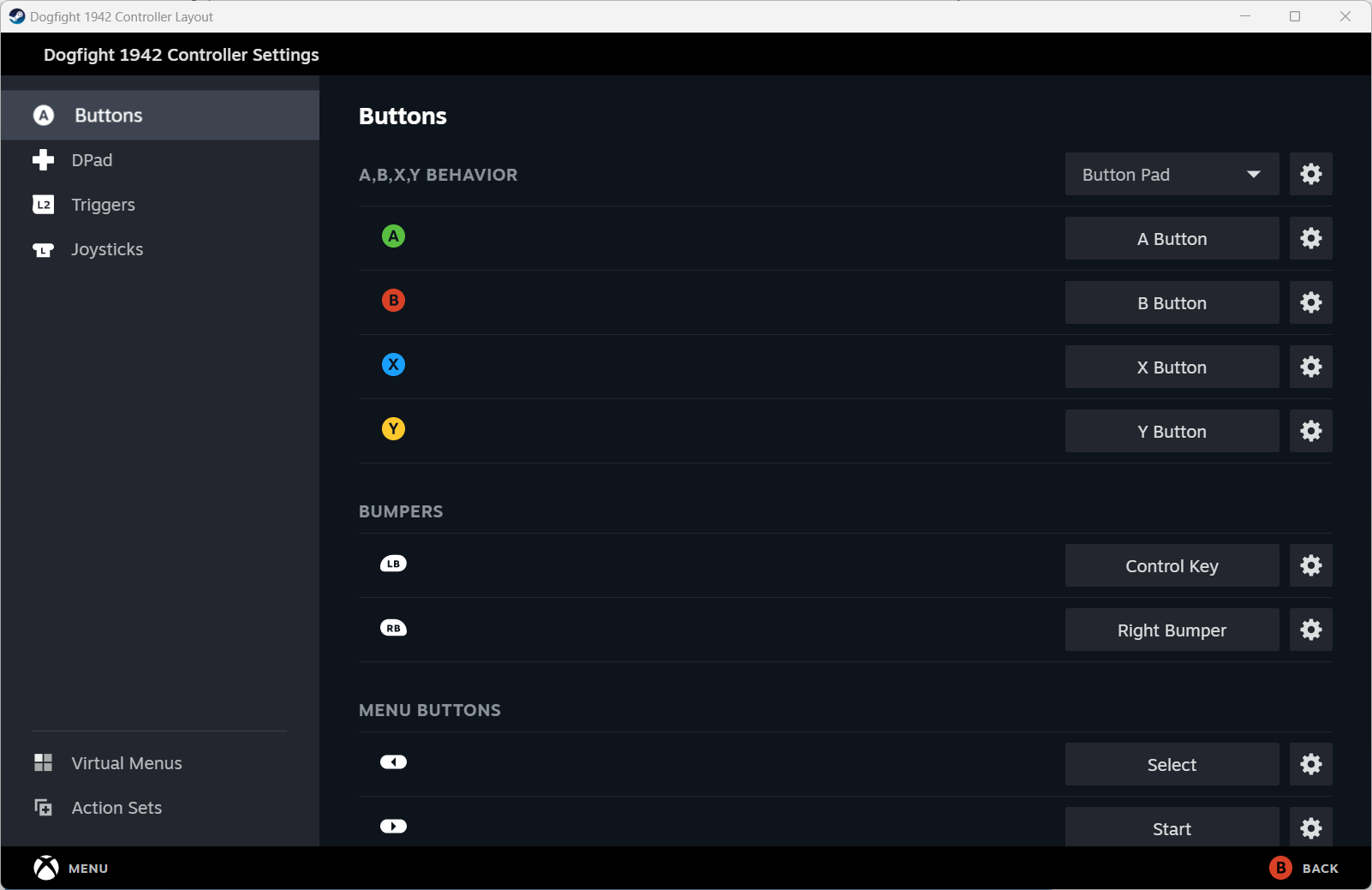This screenshot has height=890, width=1372.
Task: Click the red B icon beside BACK
Action: point(1280,868)
